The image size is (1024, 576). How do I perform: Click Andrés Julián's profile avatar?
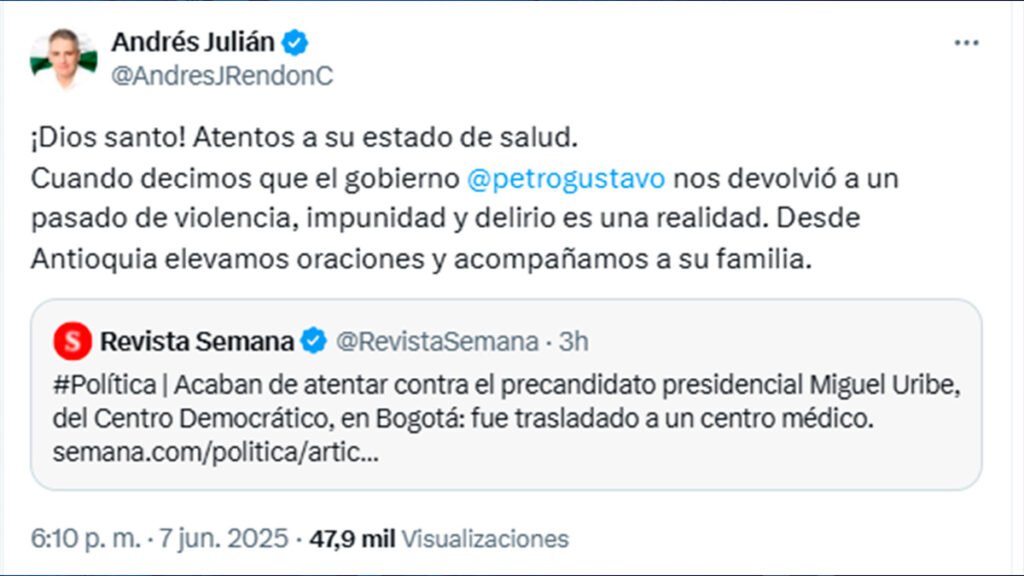63,58
